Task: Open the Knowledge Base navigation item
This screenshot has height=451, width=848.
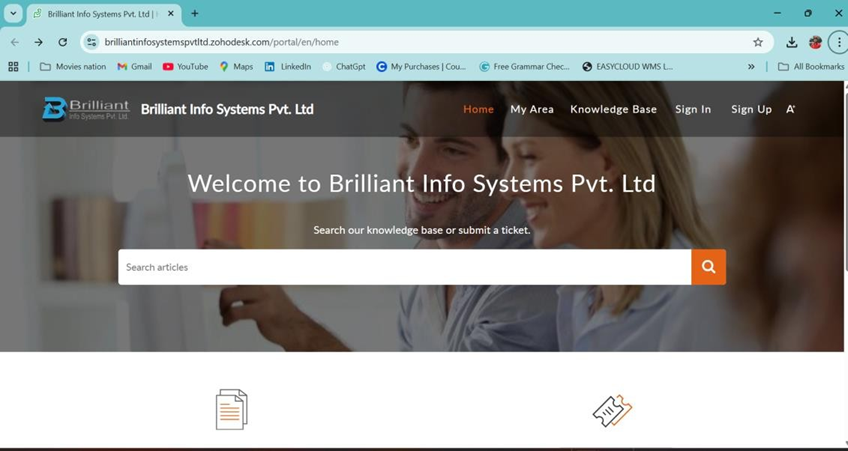Action: click(613, 109)
